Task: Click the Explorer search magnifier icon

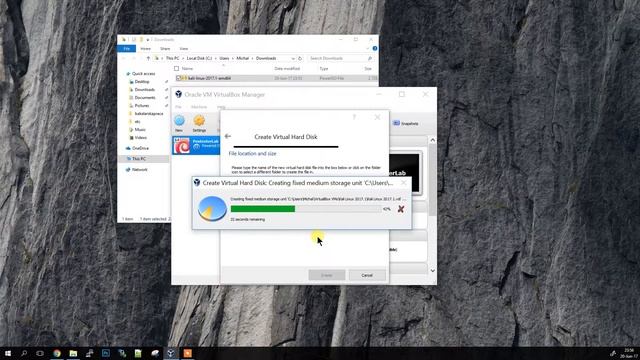Action: pyautogui.click(x=370, y=58)
